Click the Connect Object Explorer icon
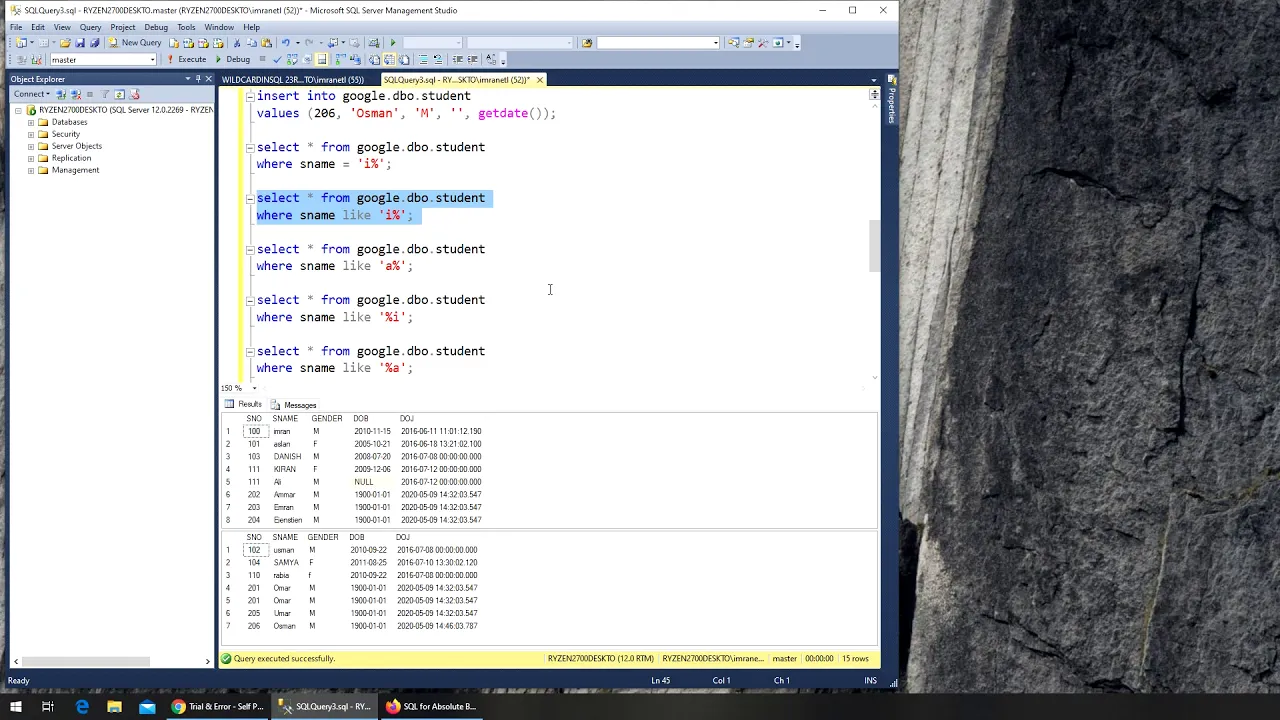The width and height of the screenshot is (1280, 720). (61, 94)
